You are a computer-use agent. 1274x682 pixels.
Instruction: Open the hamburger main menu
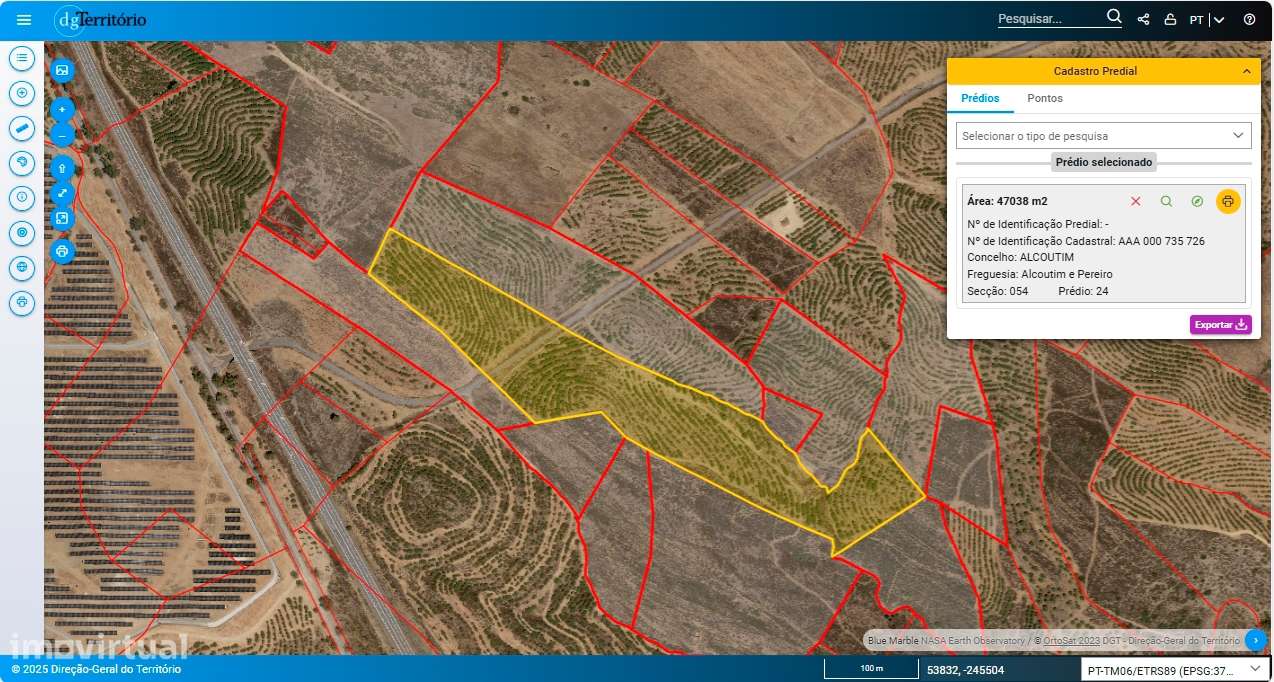click(24, 19)
